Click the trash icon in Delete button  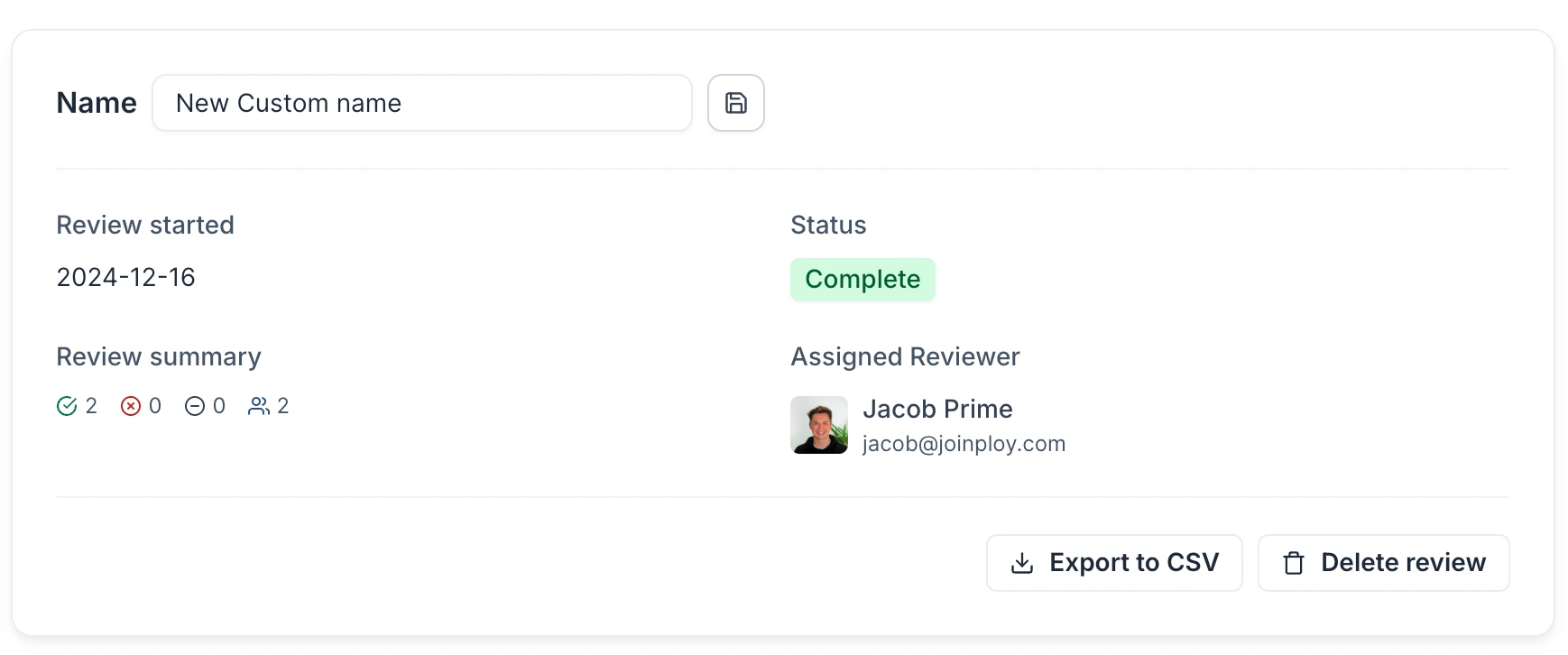pyautogui.click(x=1294, y=563)
